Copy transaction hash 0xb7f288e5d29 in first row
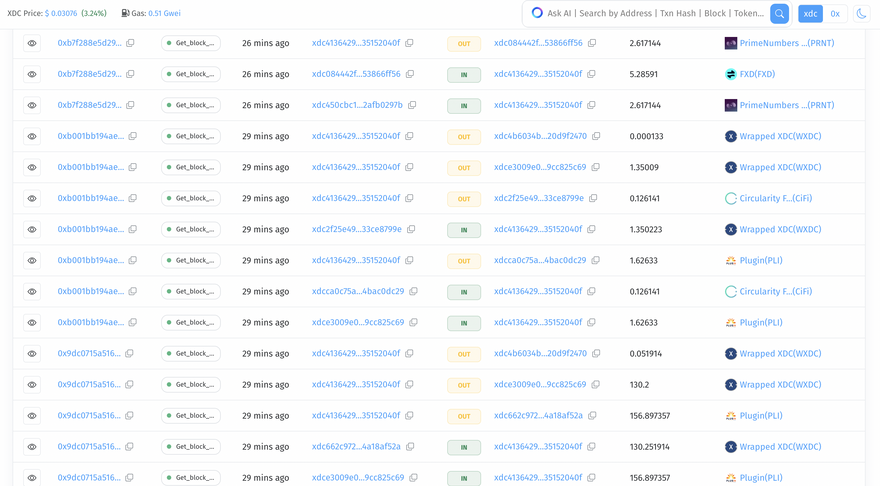This screenshot has height=486, width=880. coord(130,44)
